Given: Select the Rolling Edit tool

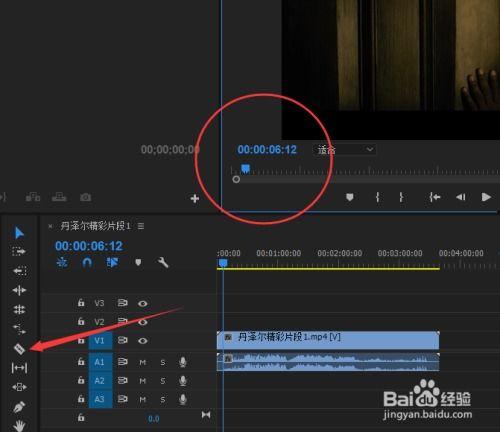Looking at the screenshot, I should pos(19,310).
